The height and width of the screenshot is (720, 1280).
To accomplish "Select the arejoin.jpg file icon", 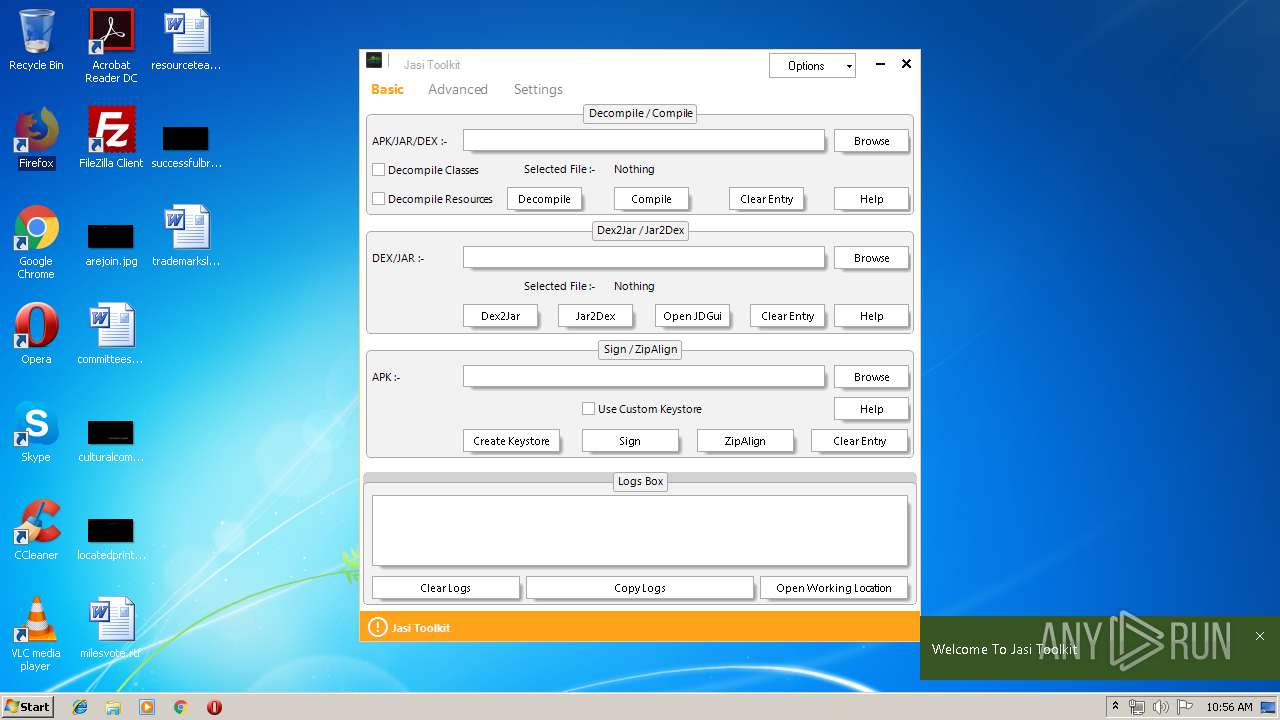I will [x=111, y=244].
